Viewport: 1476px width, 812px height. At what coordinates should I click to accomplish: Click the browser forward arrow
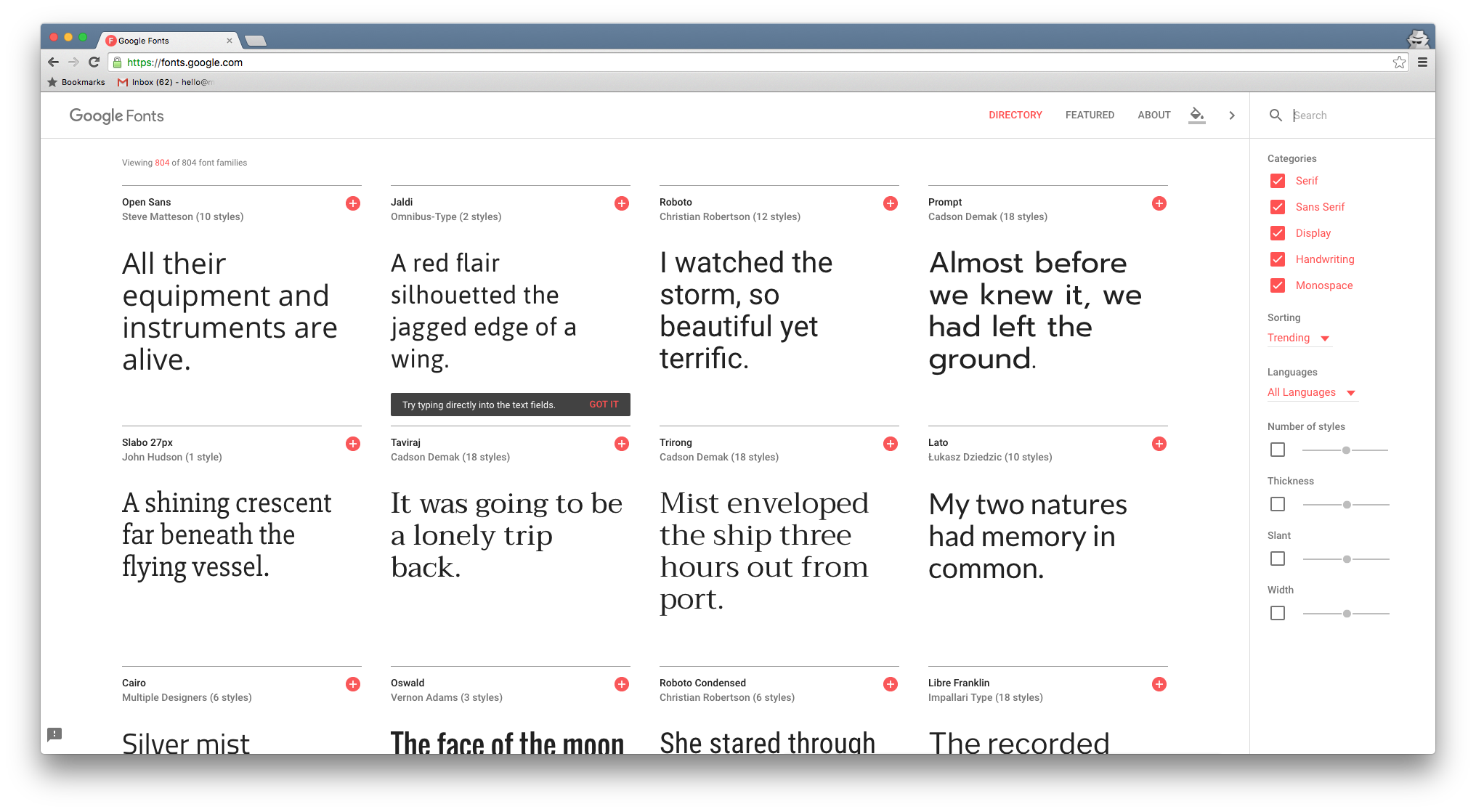pyautogui.click(x=73, y=62)
